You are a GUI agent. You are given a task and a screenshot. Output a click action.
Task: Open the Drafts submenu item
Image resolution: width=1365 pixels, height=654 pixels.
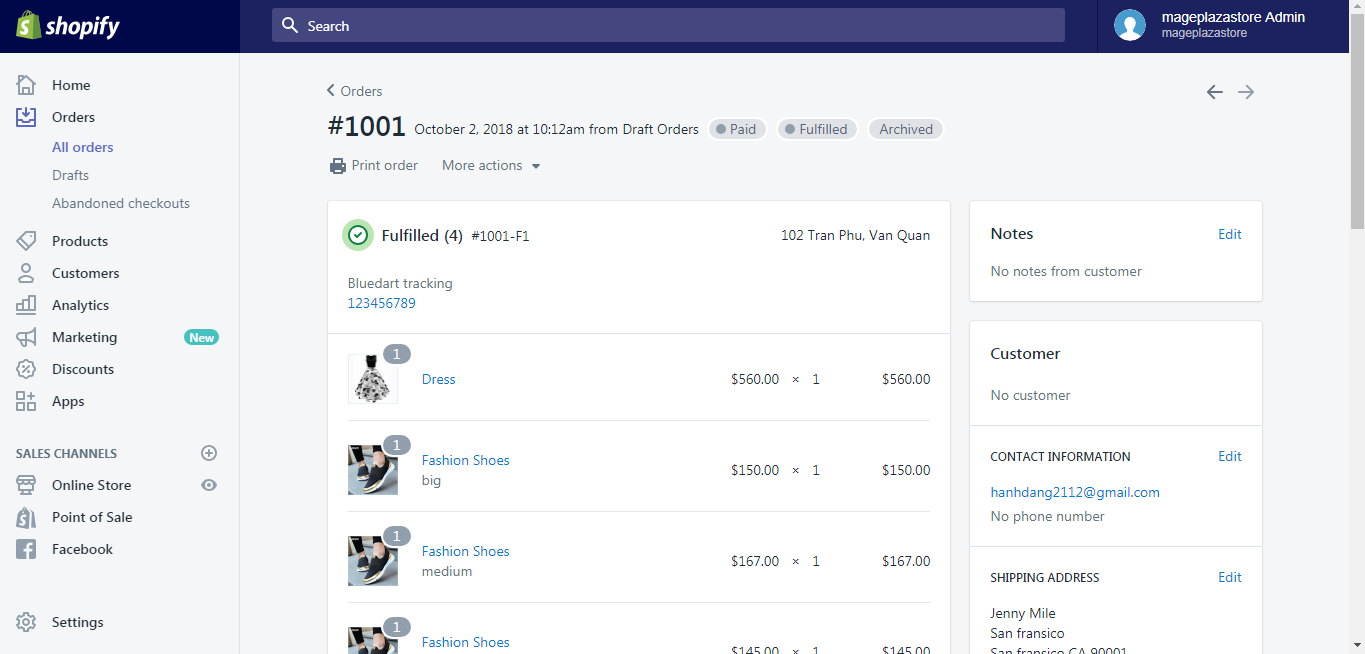(70, 175)
